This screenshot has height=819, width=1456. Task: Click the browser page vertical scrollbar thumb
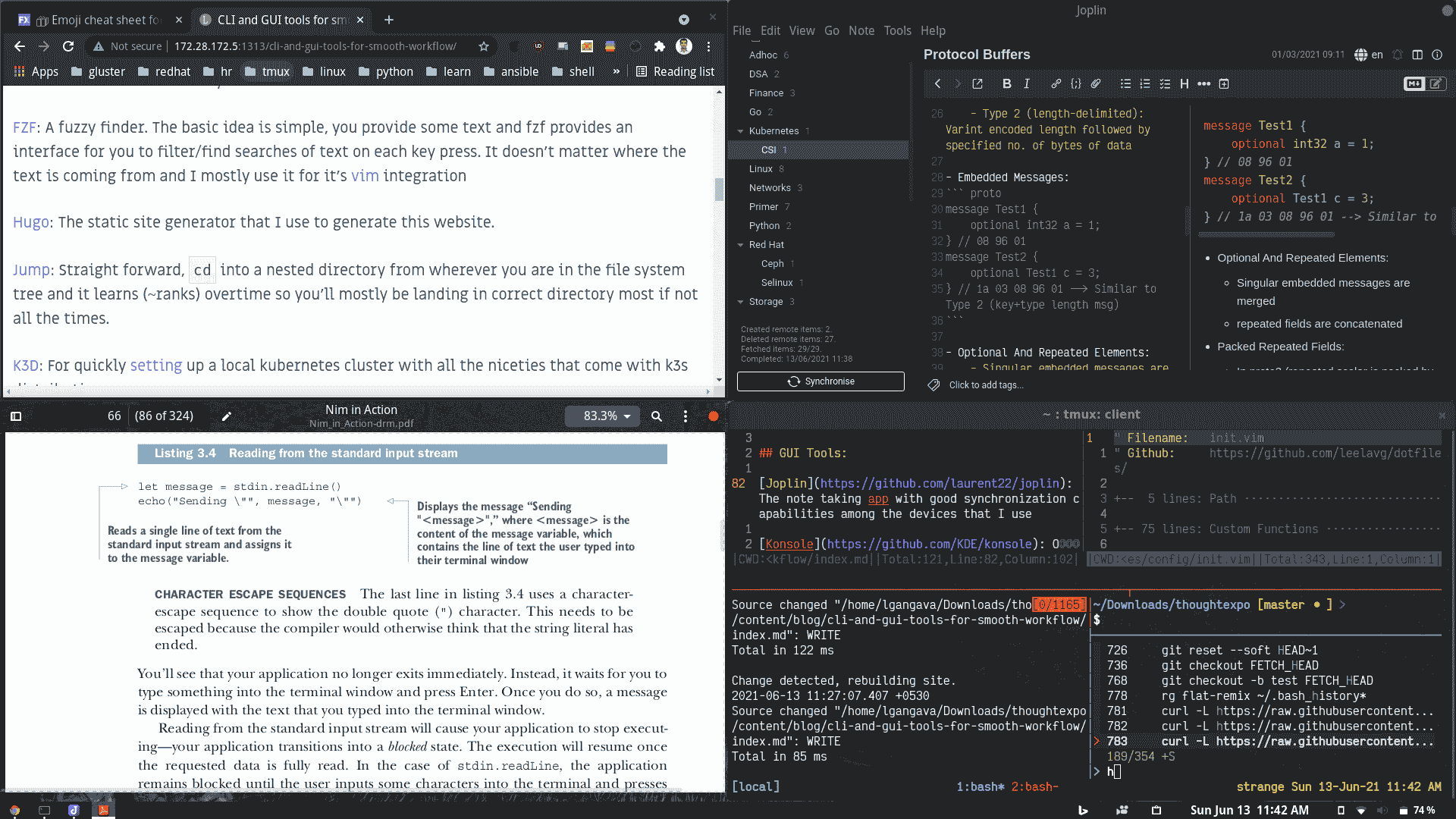pyautogui.click(x=719, y=189)
